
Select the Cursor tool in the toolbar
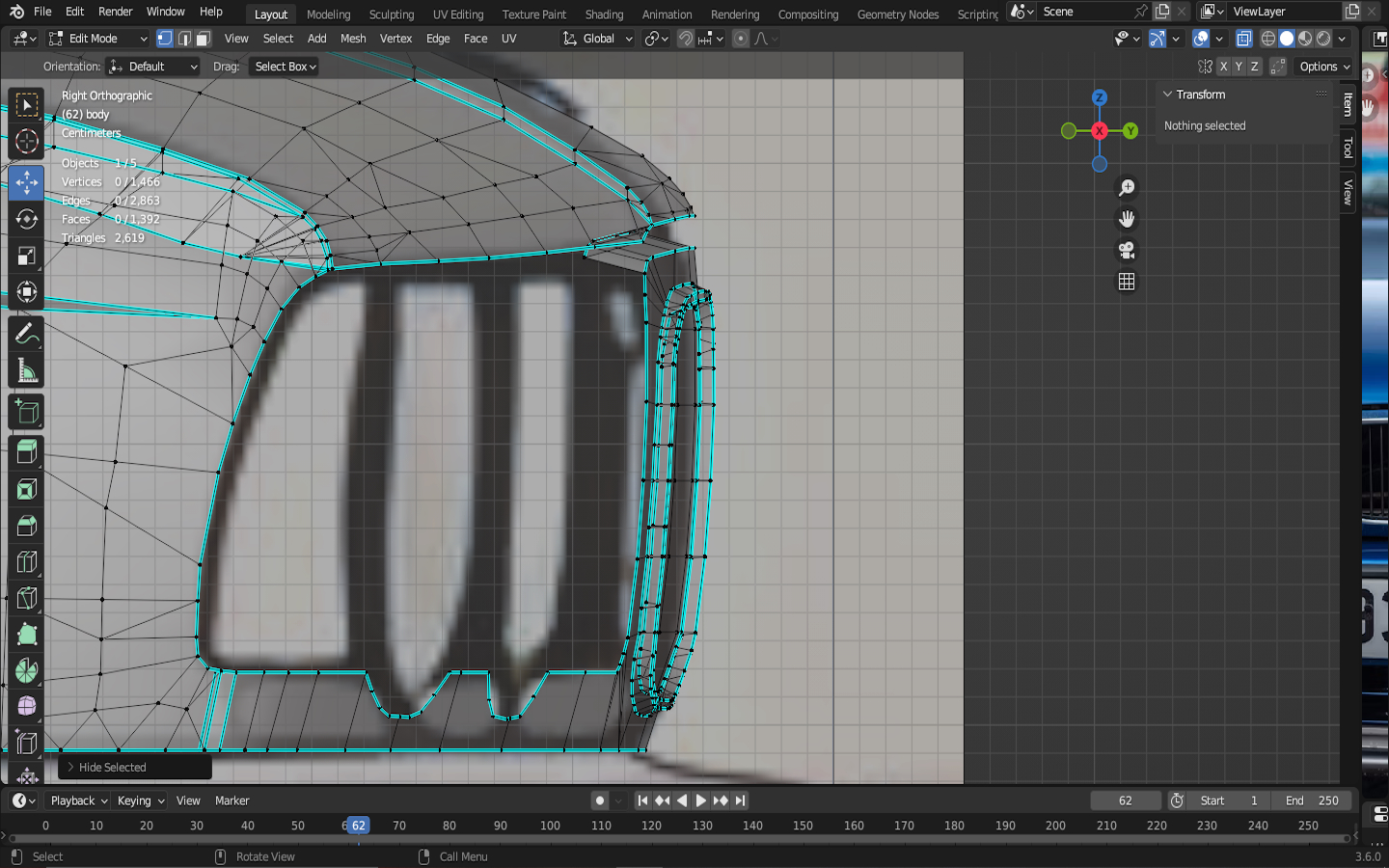(x=27, y=142)
